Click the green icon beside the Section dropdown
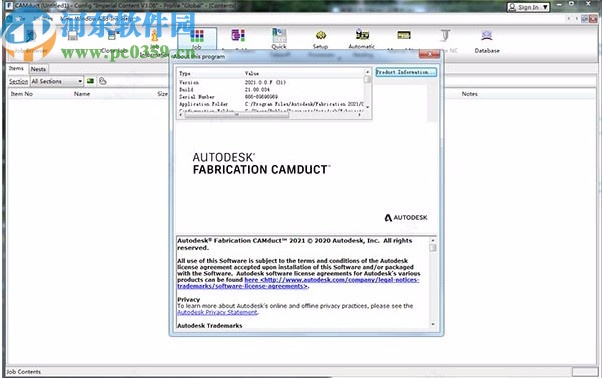The image size is (603, 378). (90, 81)
